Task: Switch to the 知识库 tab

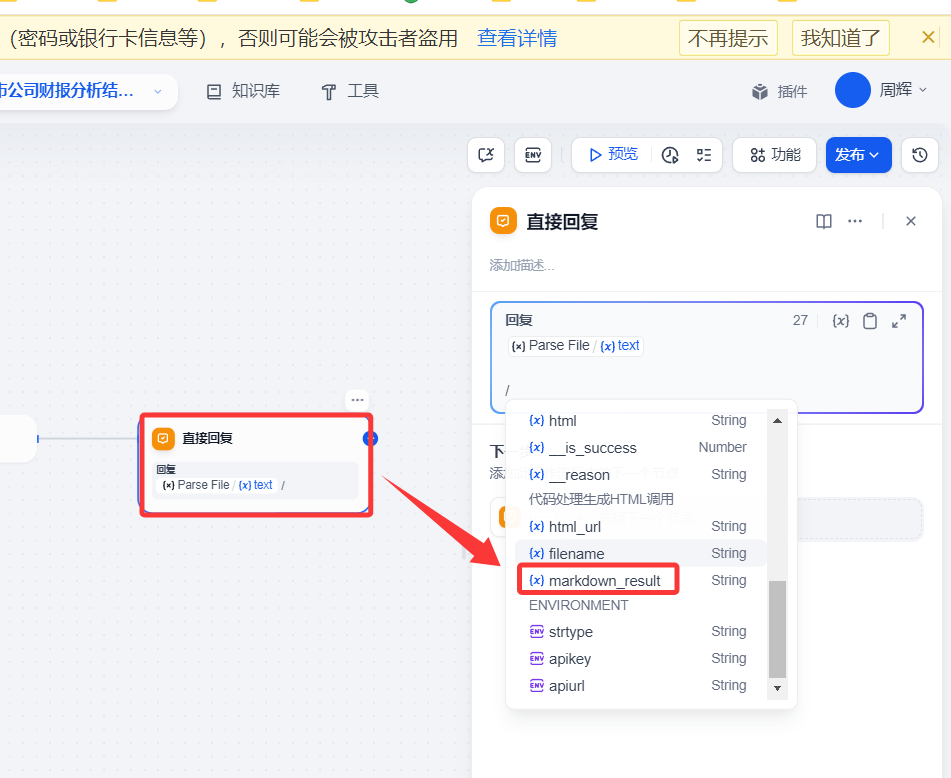Action: tap(243, 91)
